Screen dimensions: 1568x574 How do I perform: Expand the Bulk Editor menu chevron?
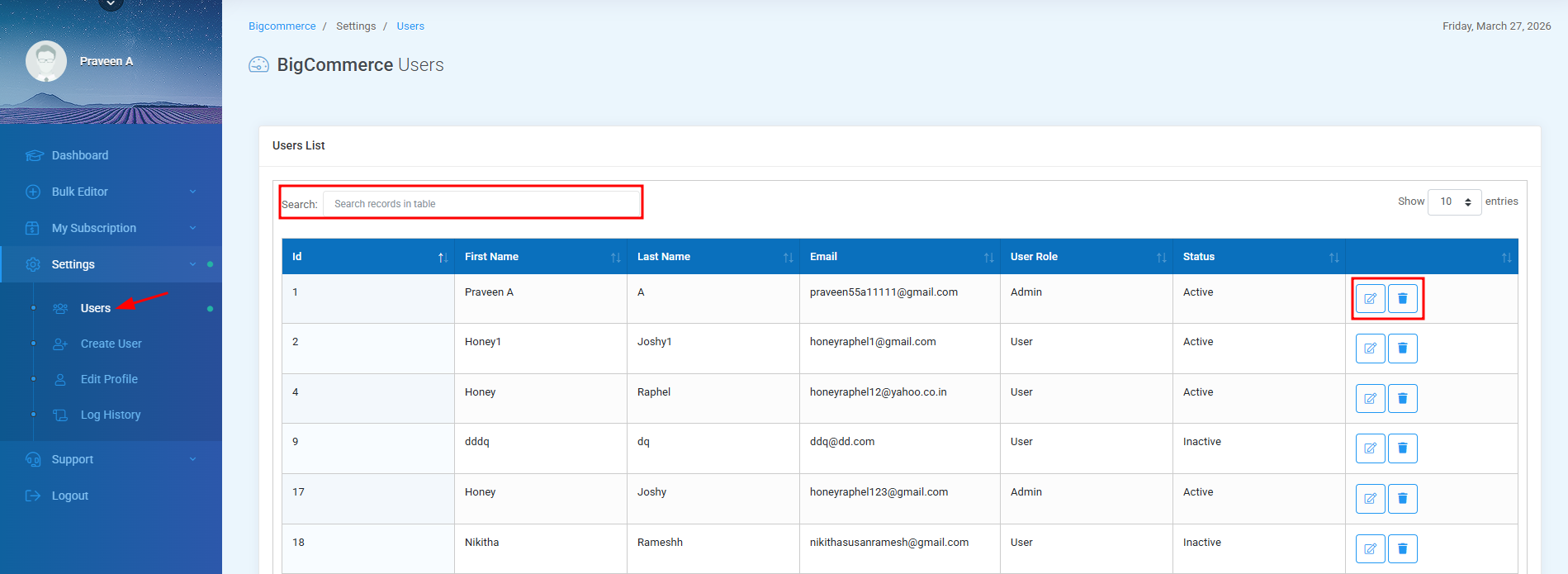(192, 192)
